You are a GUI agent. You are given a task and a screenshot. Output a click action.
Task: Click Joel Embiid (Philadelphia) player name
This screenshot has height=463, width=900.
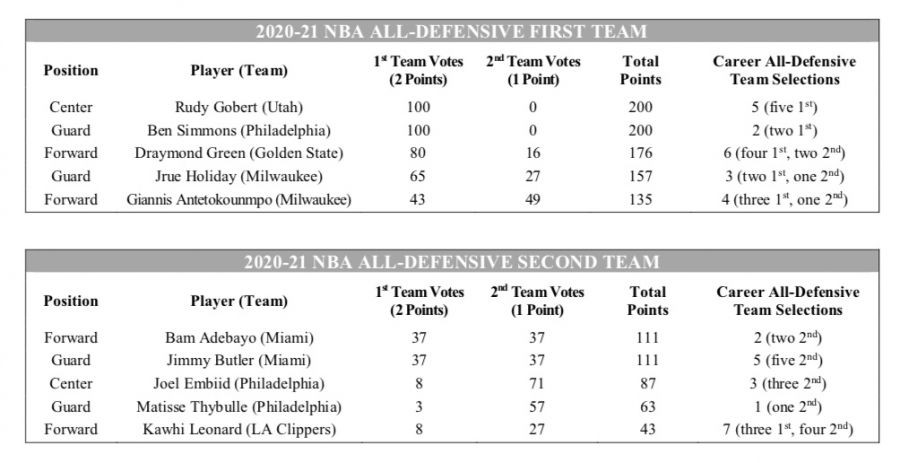(x=239, y=383)
